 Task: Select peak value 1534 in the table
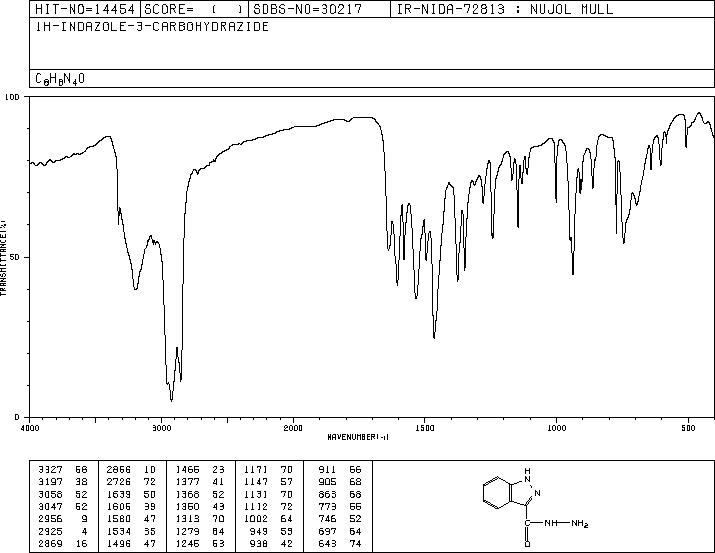(119, 532)
